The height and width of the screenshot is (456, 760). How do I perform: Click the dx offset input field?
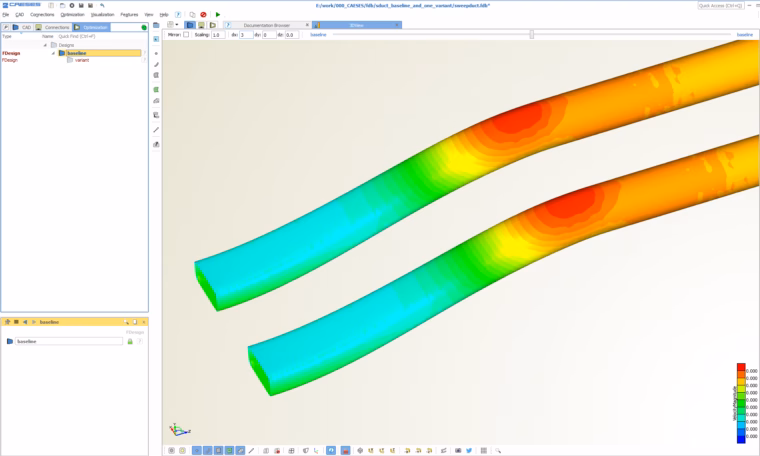pyautogui.click(x=246, y=35)
